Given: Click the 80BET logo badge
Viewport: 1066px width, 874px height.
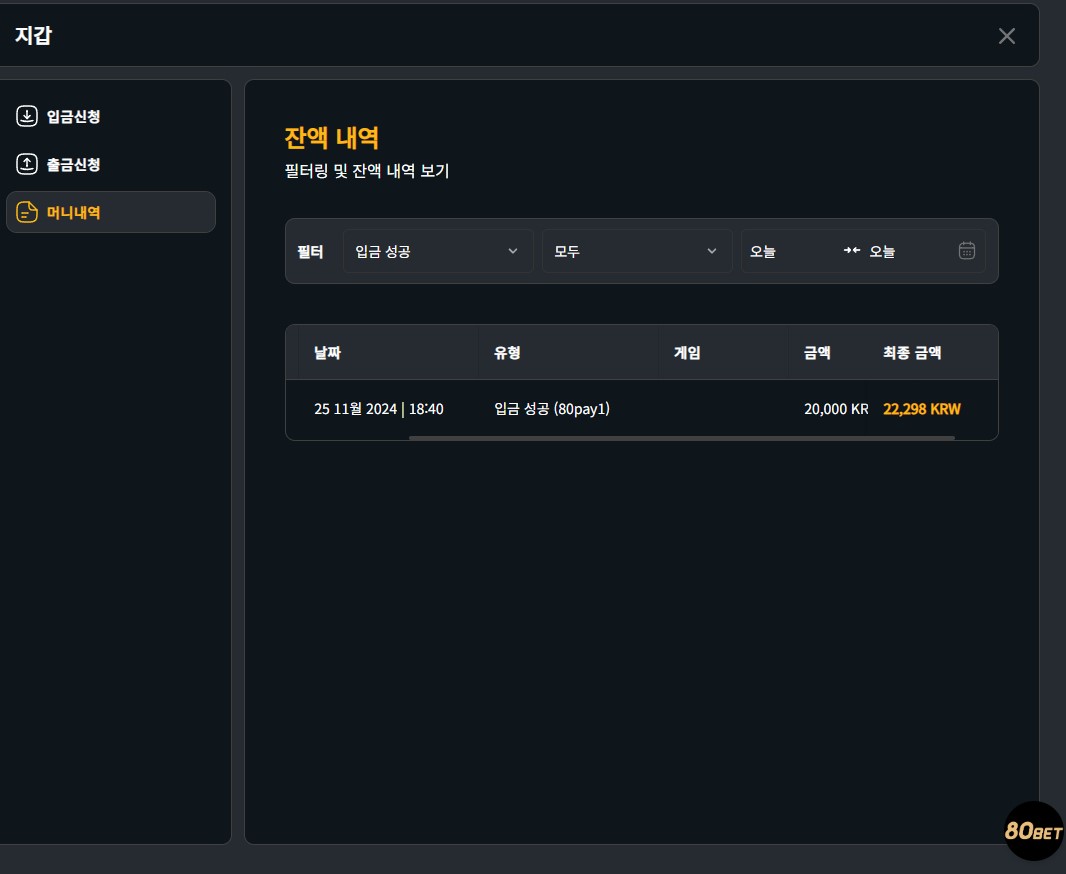Looking at the screenshot, I should point(1034,831).
